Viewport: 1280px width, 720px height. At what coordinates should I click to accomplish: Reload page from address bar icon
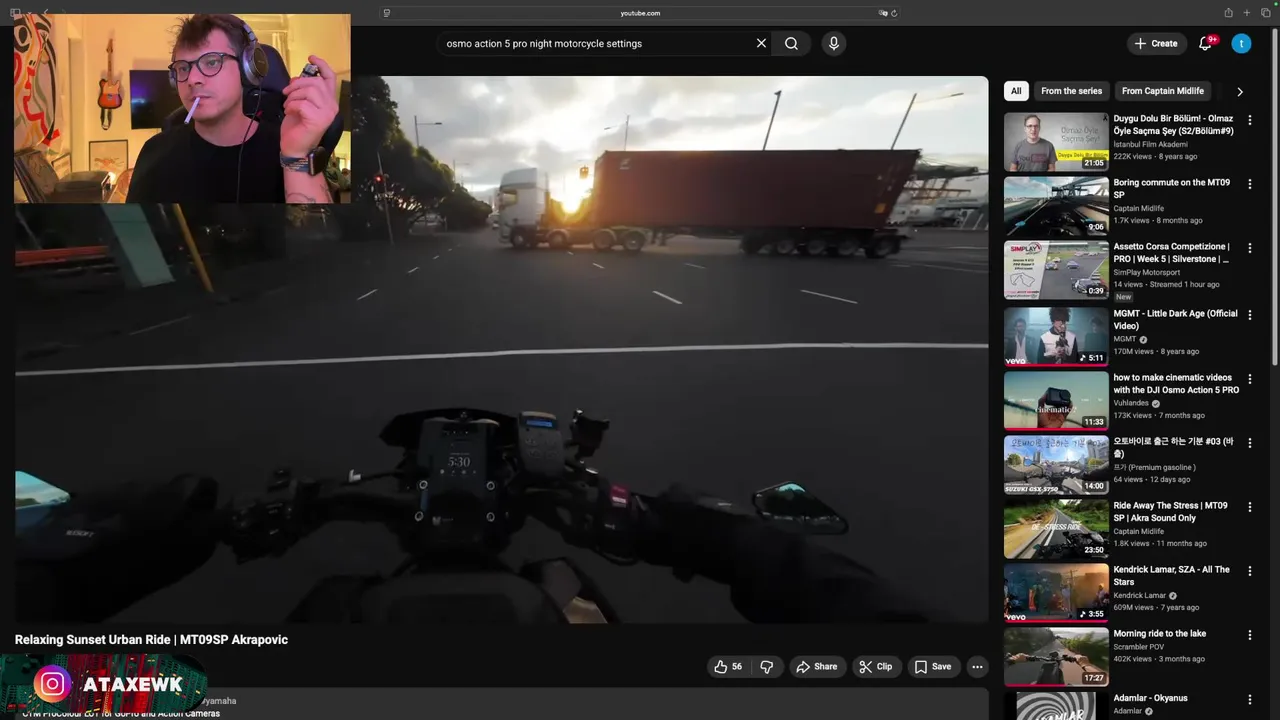894,13
